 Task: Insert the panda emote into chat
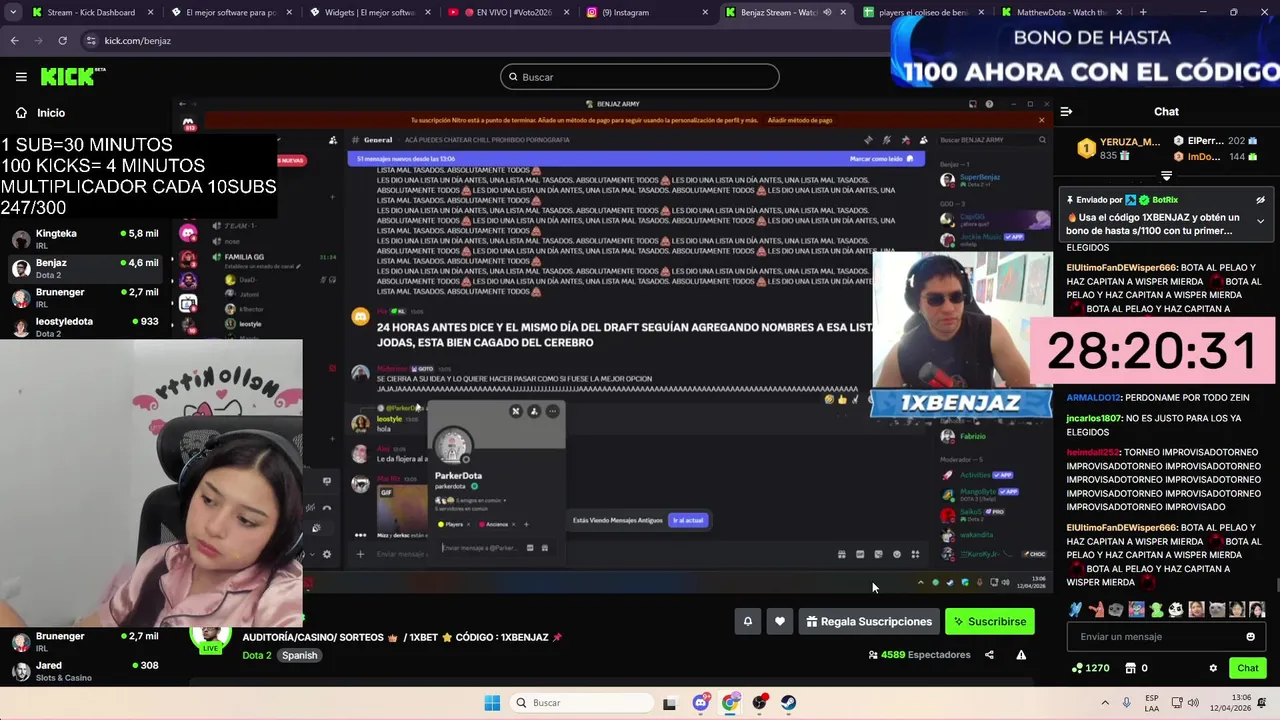point(1176,609)
